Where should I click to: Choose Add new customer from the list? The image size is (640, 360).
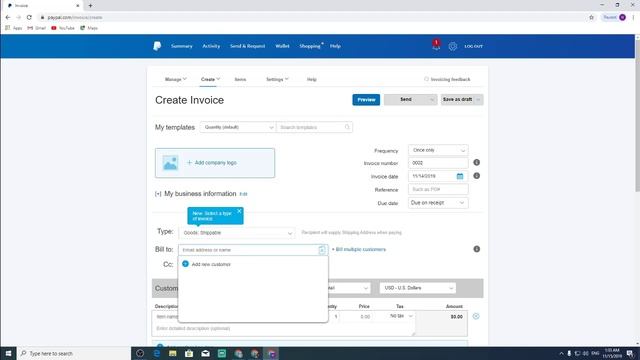click(x=211, y=264)
